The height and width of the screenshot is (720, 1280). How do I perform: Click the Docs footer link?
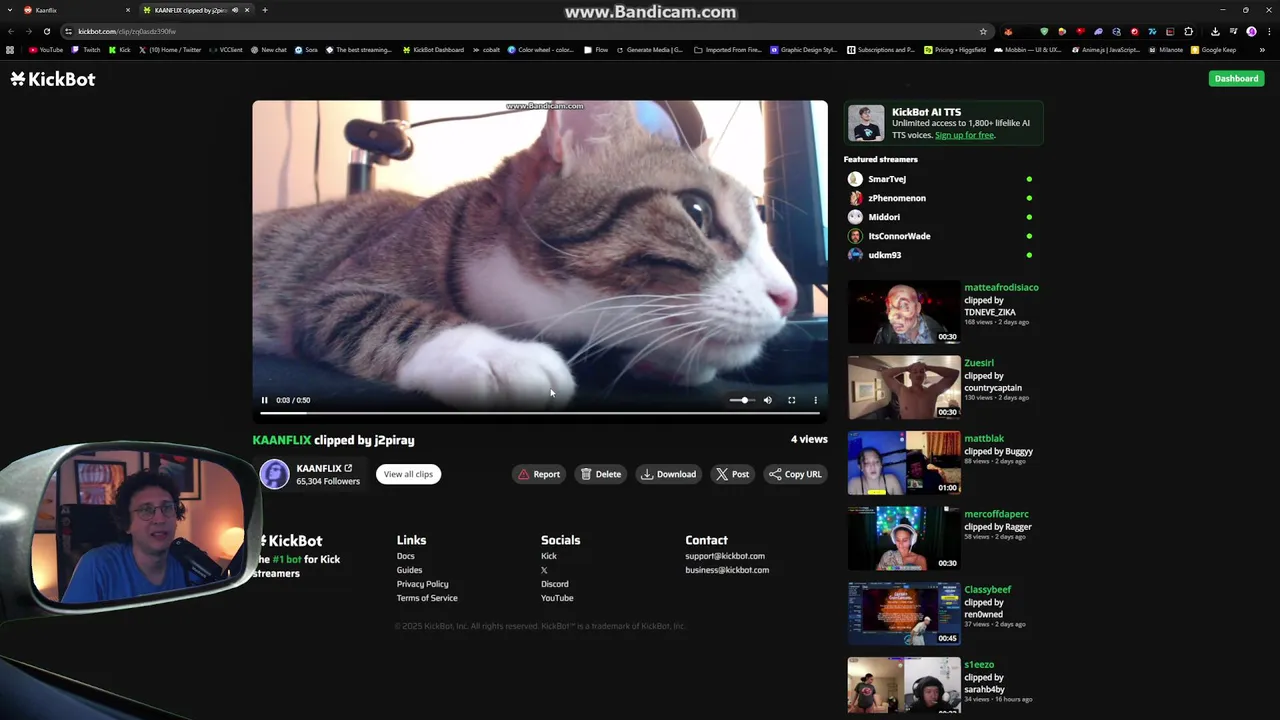point(405,556)
